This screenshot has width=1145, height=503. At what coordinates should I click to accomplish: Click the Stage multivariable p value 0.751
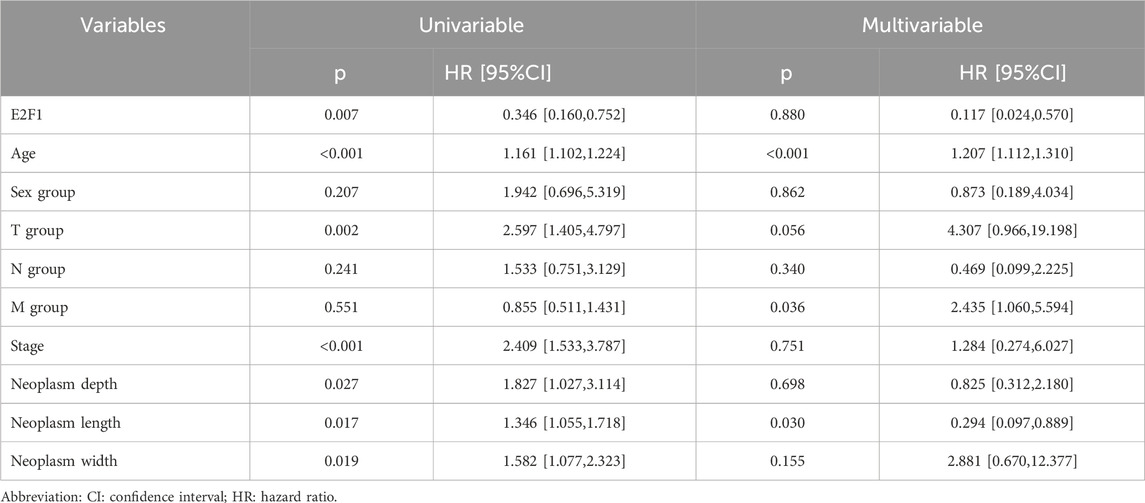[786, 347]
